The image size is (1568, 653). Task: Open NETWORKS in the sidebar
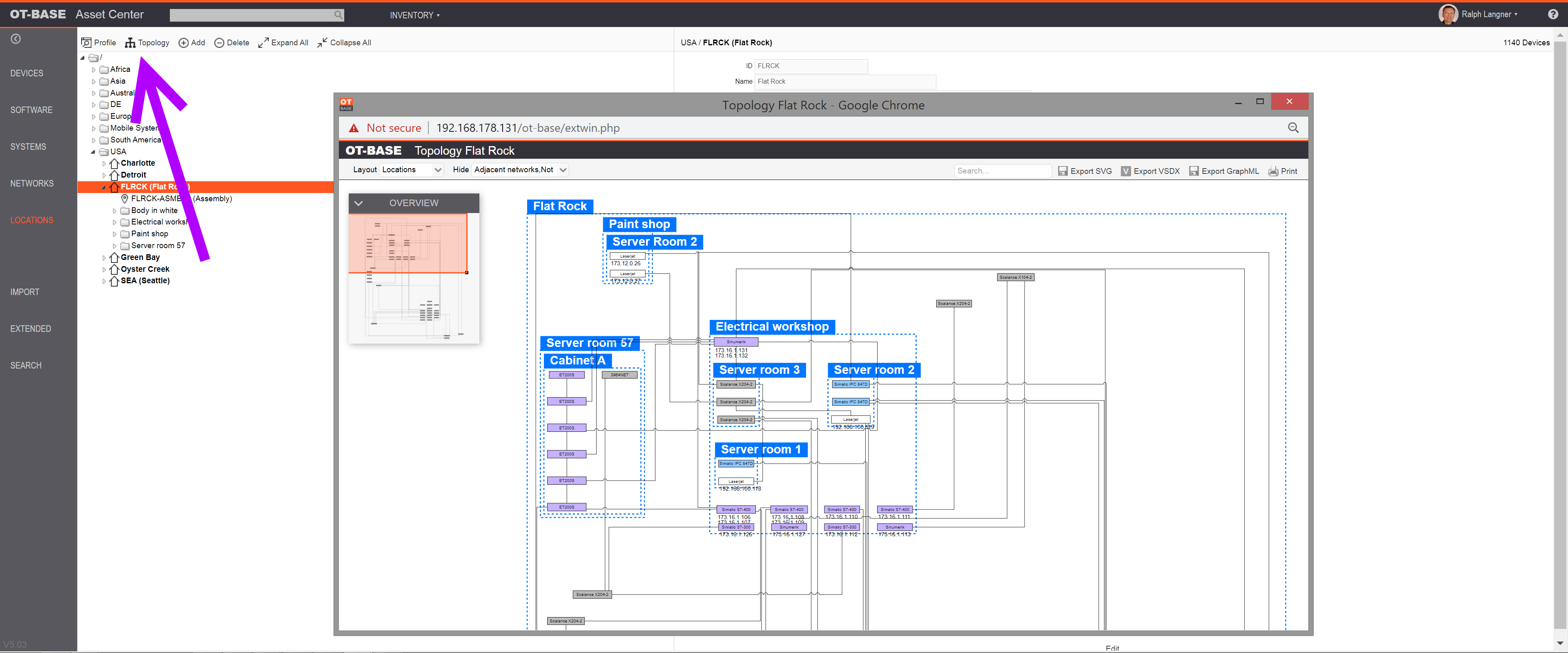(32, 183)
